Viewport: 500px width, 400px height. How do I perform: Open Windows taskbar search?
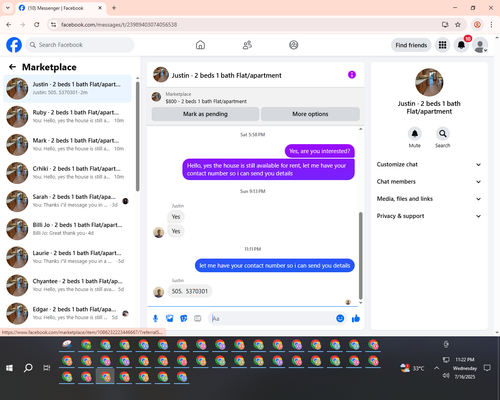(x=28, y=368)
